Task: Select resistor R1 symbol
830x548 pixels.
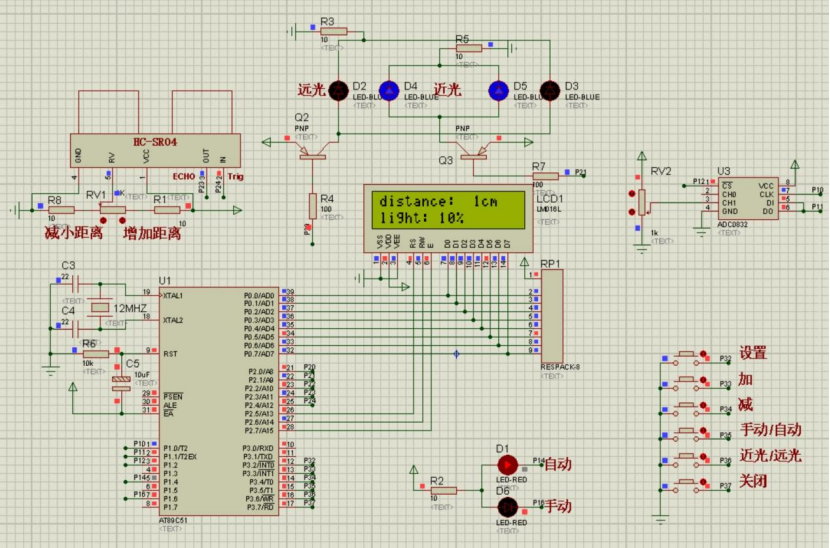Action: click(167, 210)
